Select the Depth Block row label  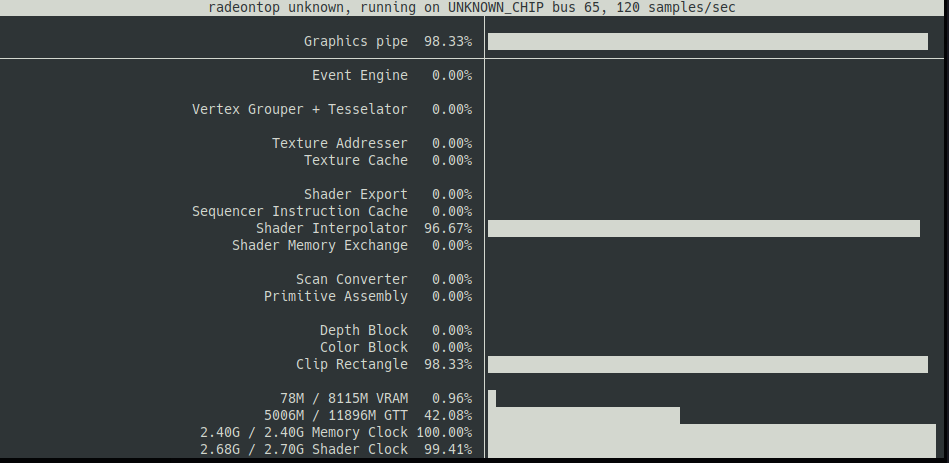(364, 330)
